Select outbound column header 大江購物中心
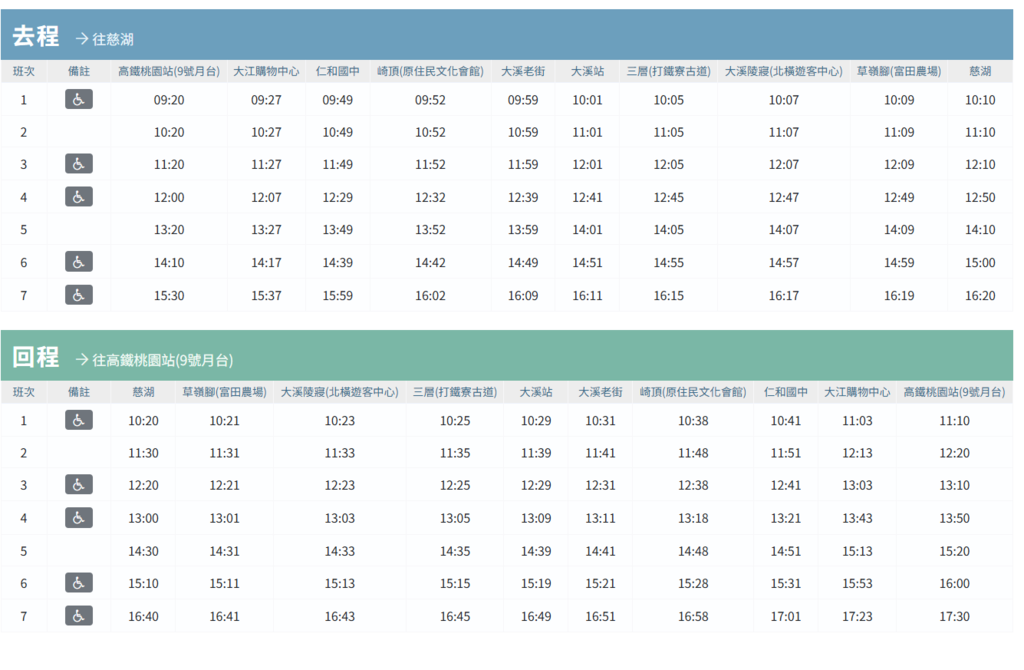This screenshot has width=1024, height=670. [x=266, y=71]
